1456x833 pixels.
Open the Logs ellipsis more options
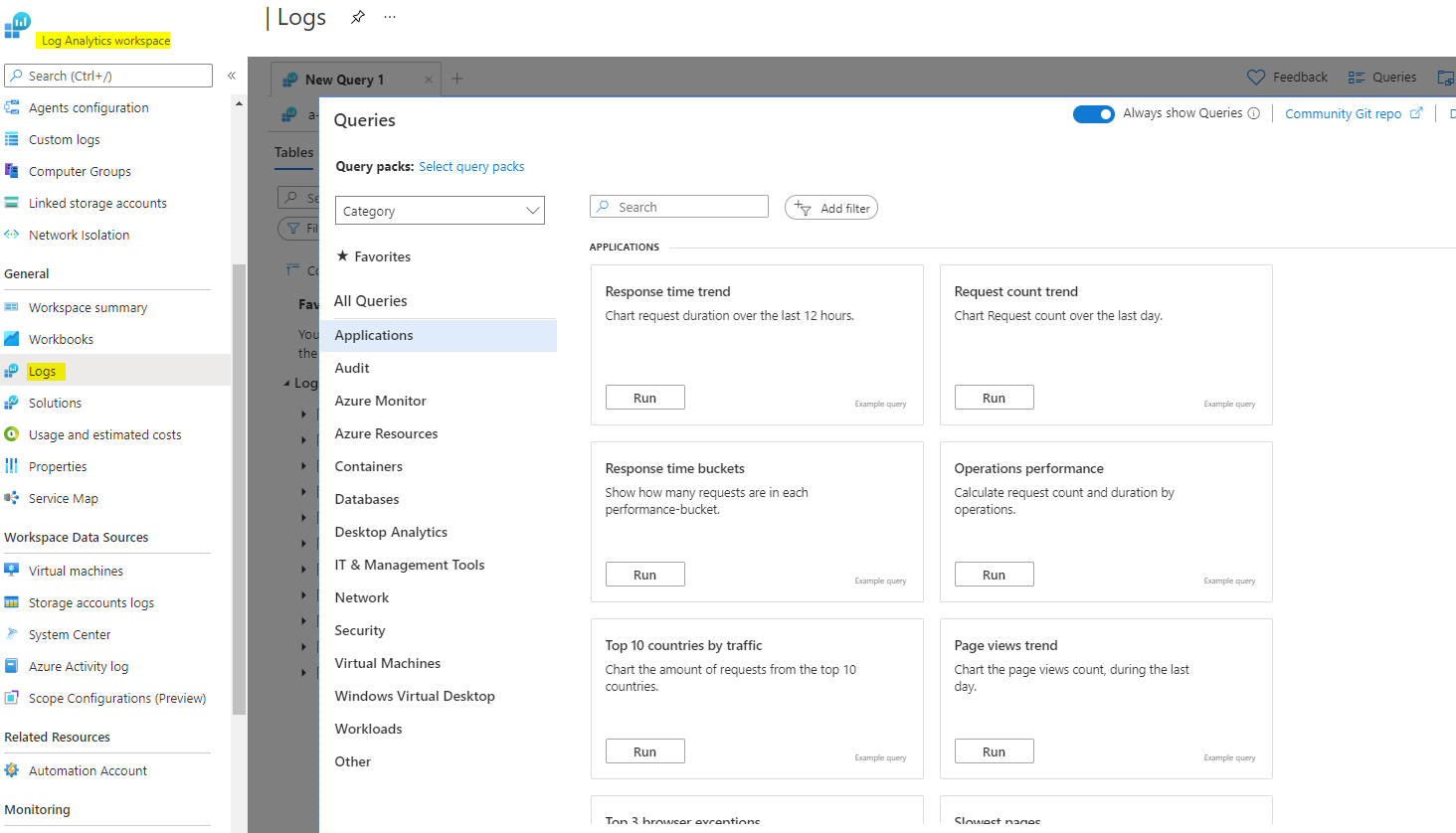pos(390,17)
